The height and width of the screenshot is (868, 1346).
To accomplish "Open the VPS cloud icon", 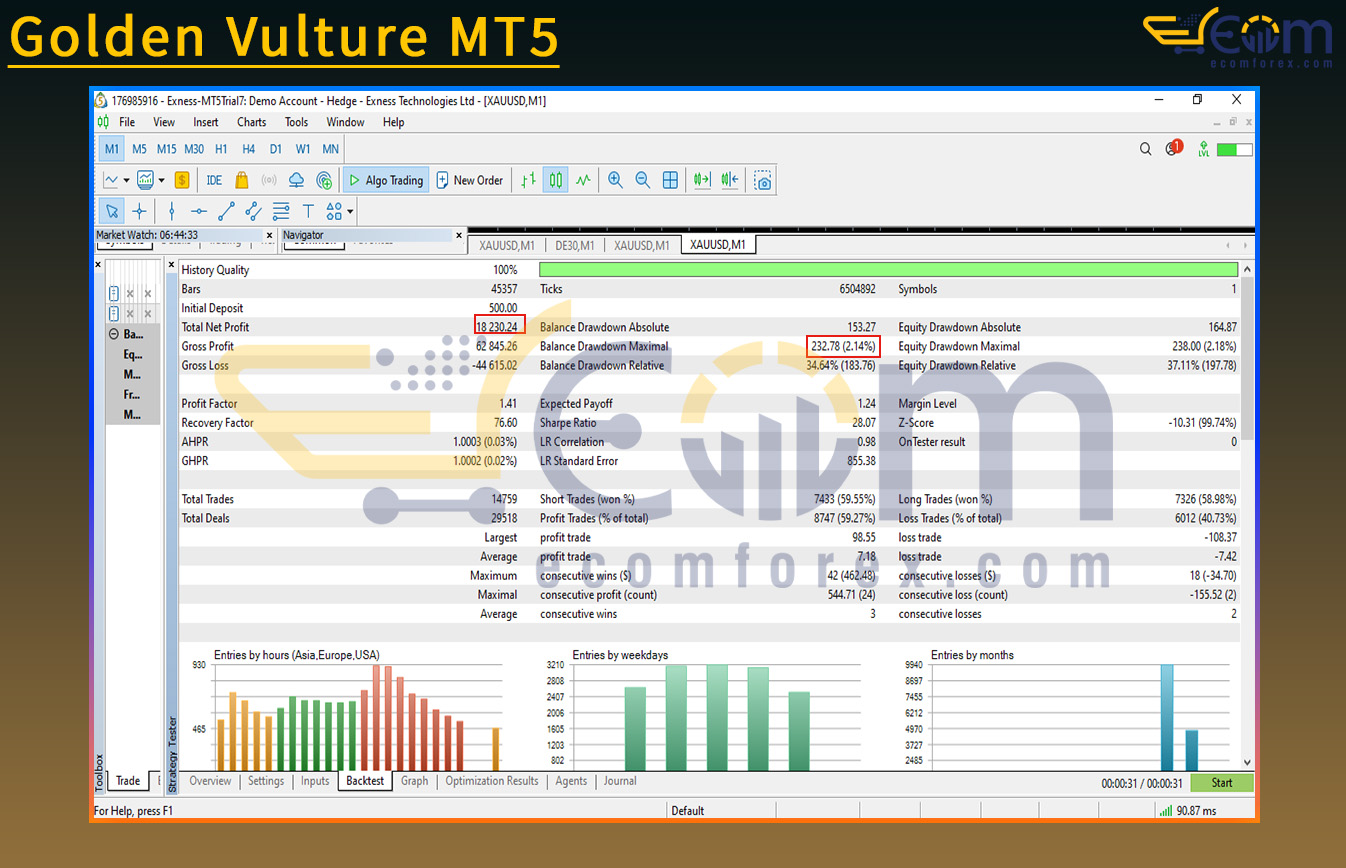I will (x=296, y=180).
